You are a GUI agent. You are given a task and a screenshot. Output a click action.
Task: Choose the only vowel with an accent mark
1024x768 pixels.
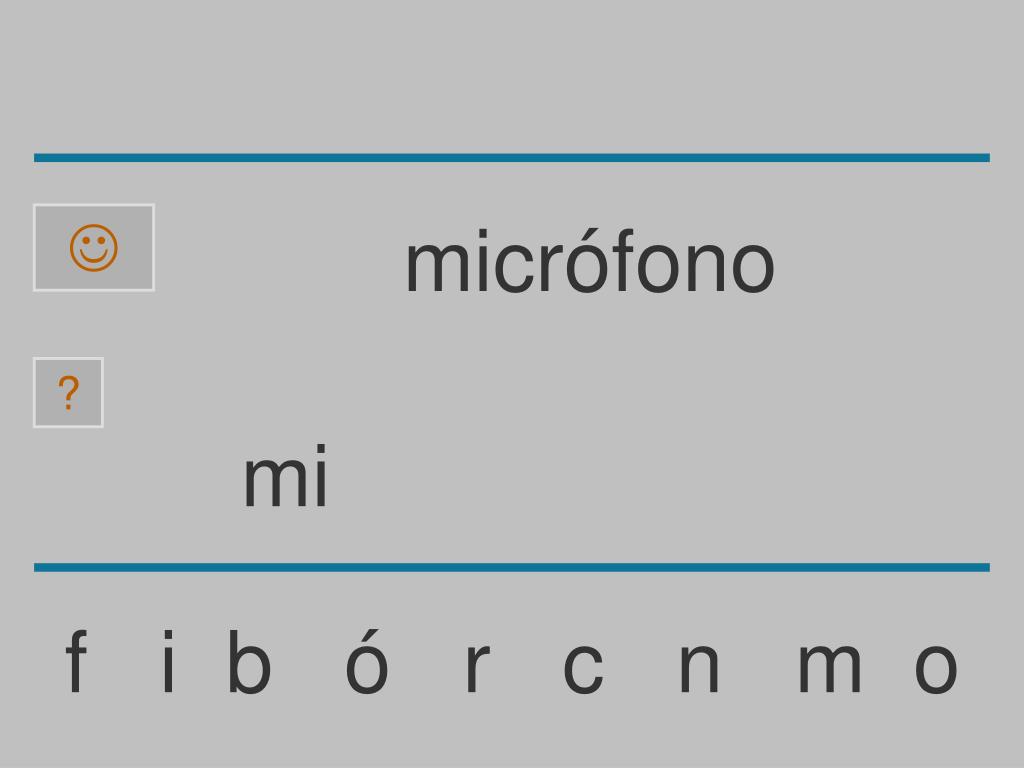(x=367, y=661)
